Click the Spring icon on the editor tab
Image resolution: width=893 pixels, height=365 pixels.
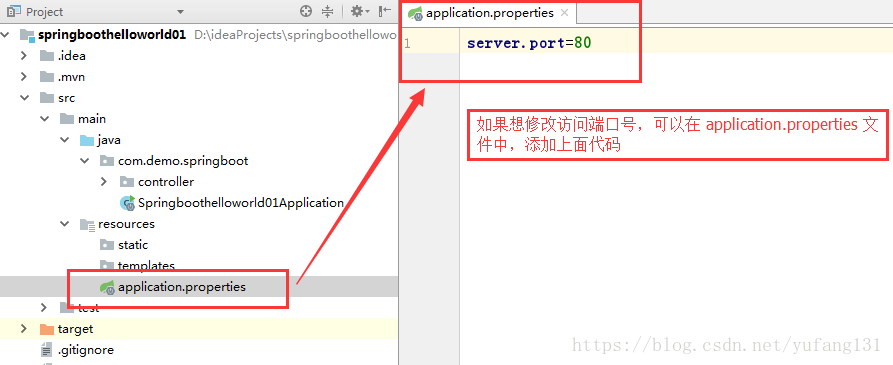pyautogui.click(x=416, y=13)
